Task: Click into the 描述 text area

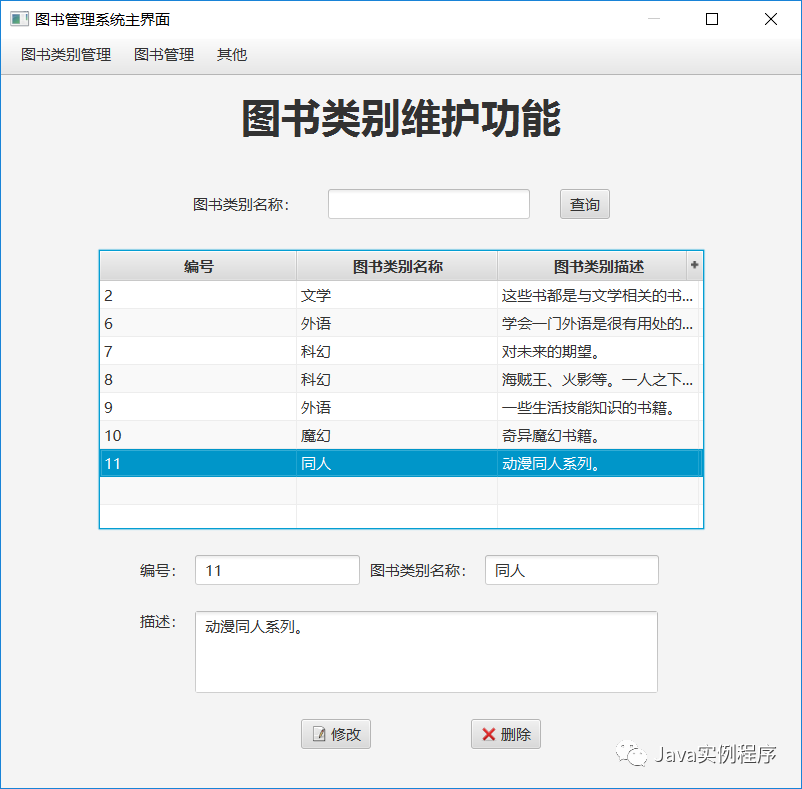Action: pos(427,652)
